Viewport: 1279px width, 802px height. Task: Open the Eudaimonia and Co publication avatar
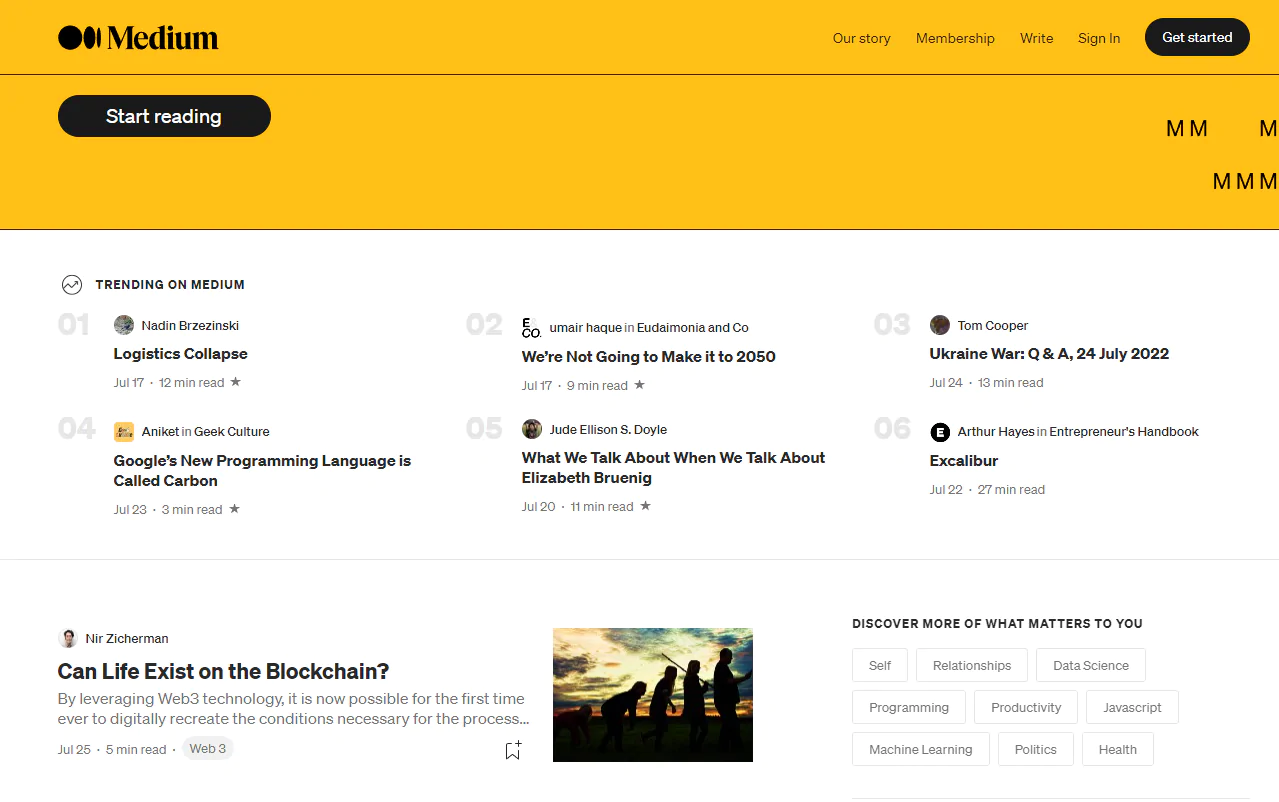click(x=532, y=327)
